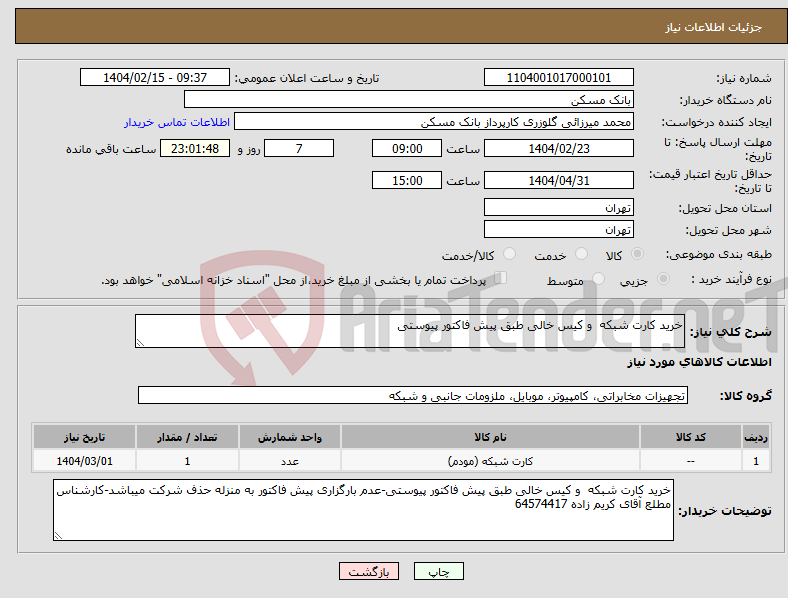Click the چاپ print button
Viewport: 788px width, 598px height.
tap(439, 571)
